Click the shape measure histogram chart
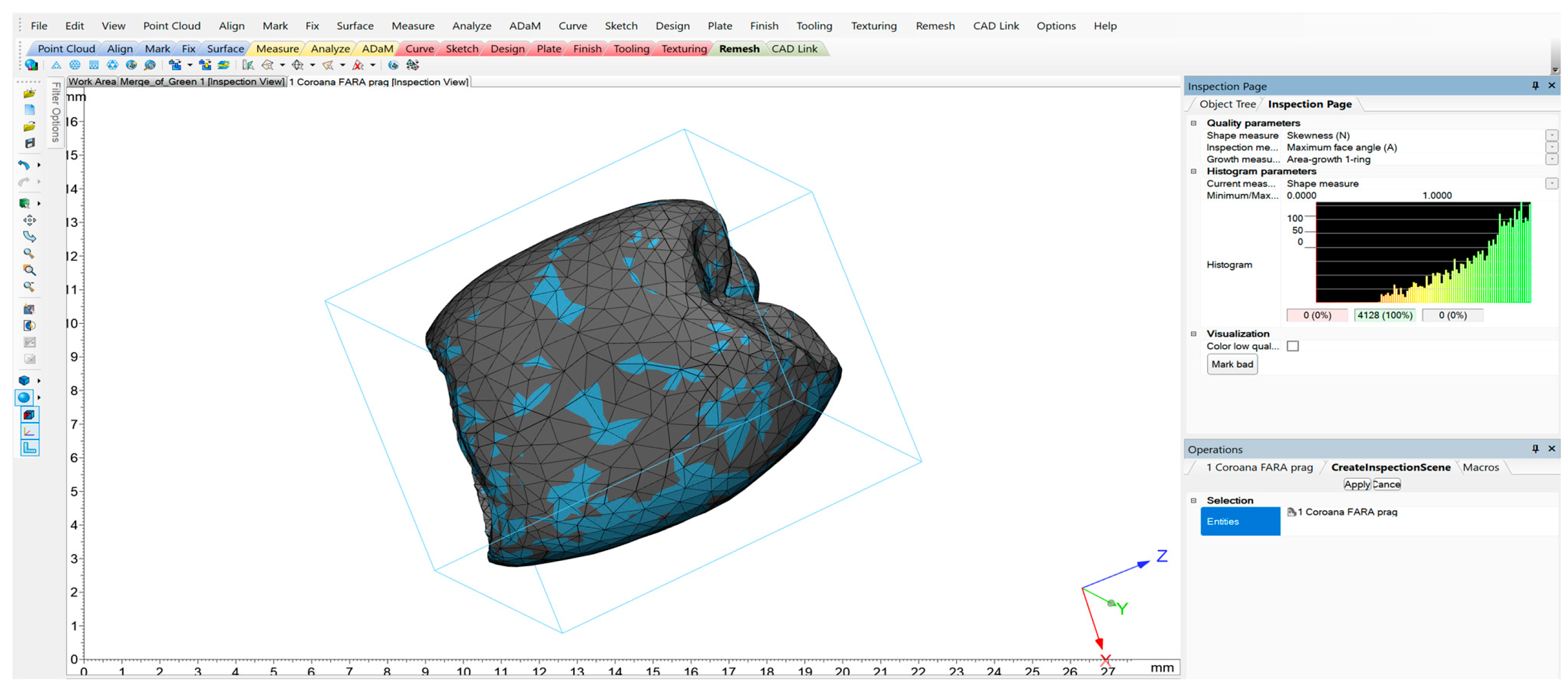Image resolution: width=1568 pixels, height=689 pixels. (1423, 252)
